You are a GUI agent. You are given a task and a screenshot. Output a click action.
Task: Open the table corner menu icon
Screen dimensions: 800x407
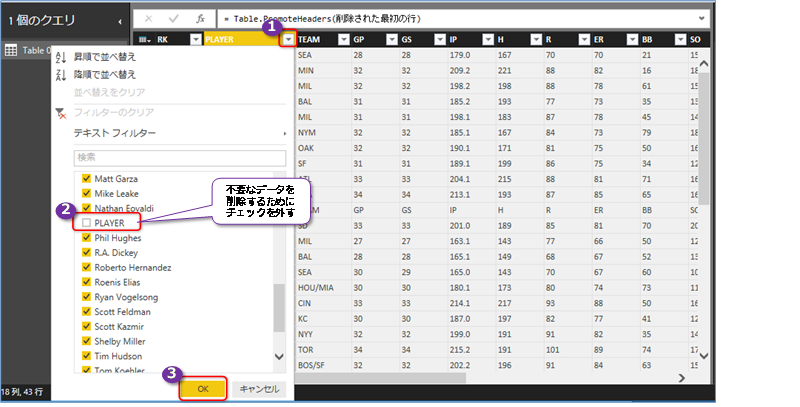point(144,39)
